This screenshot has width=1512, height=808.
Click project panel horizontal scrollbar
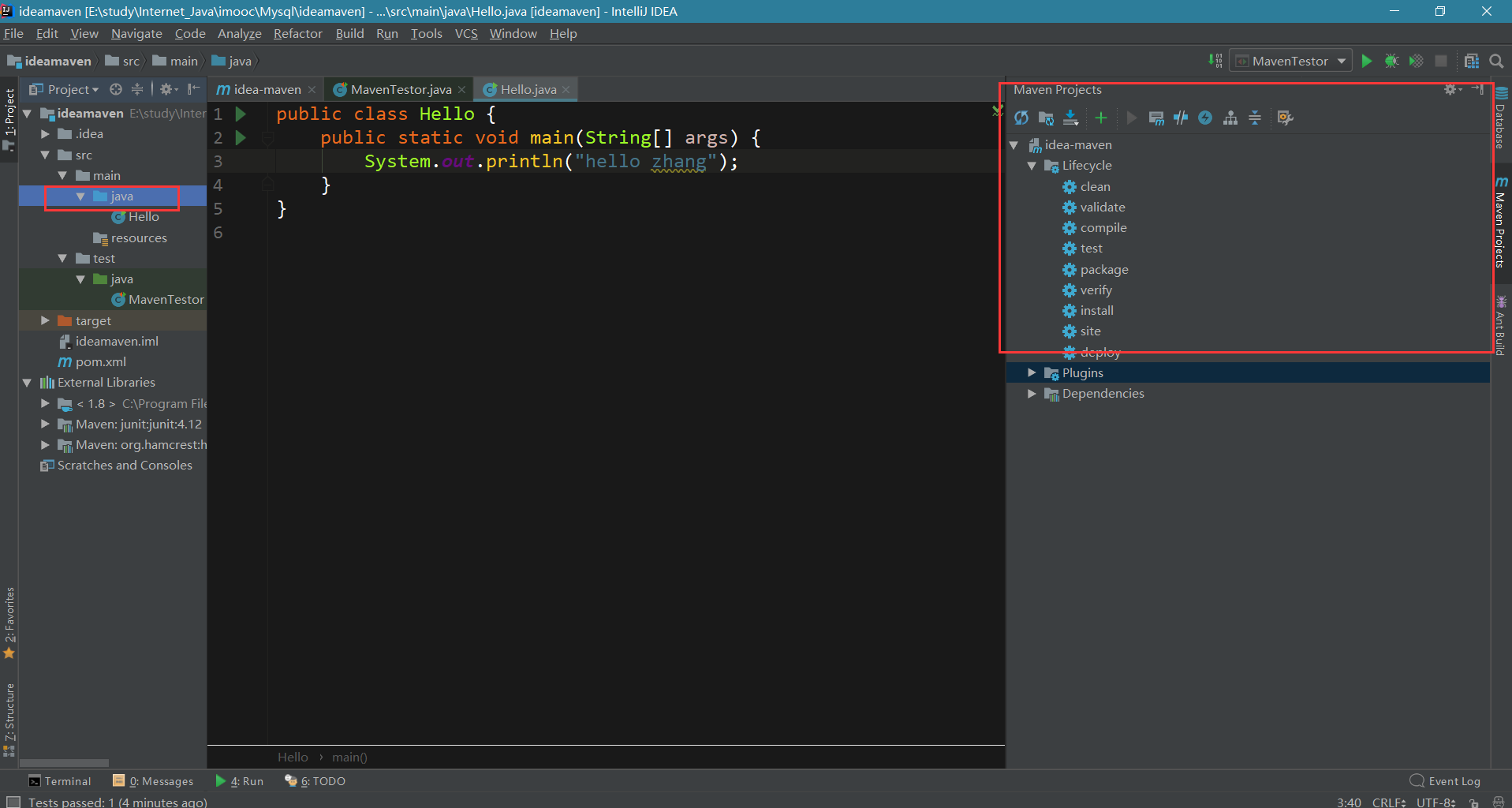(65, 763)
